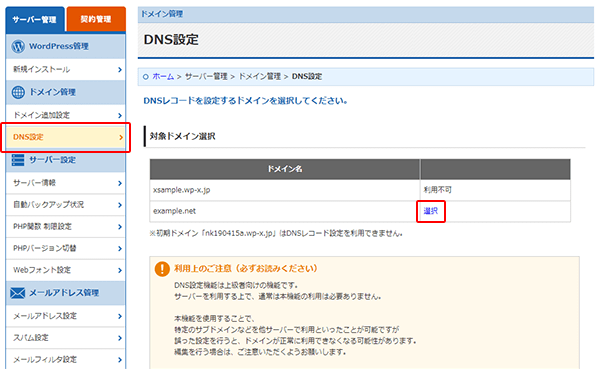Click the ドメイン管理 label in top bar
This screenshot has height=369, width=600.
162,14
